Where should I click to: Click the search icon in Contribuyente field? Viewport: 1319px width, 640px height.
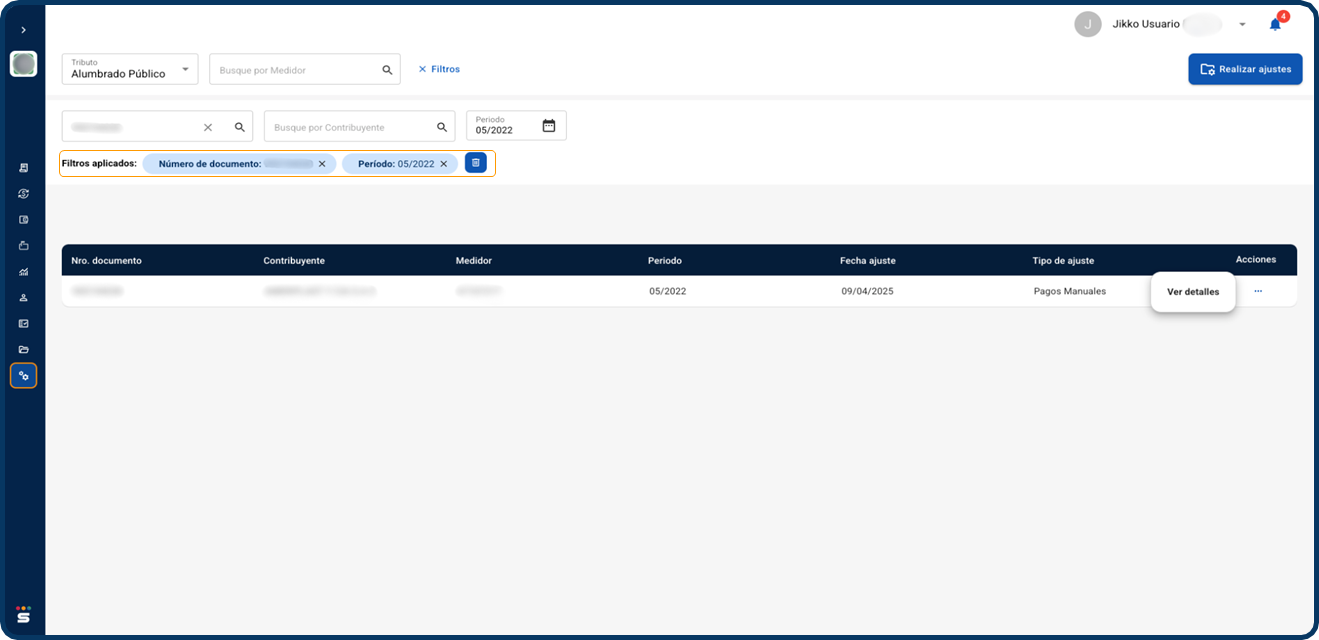pos(442,127)
